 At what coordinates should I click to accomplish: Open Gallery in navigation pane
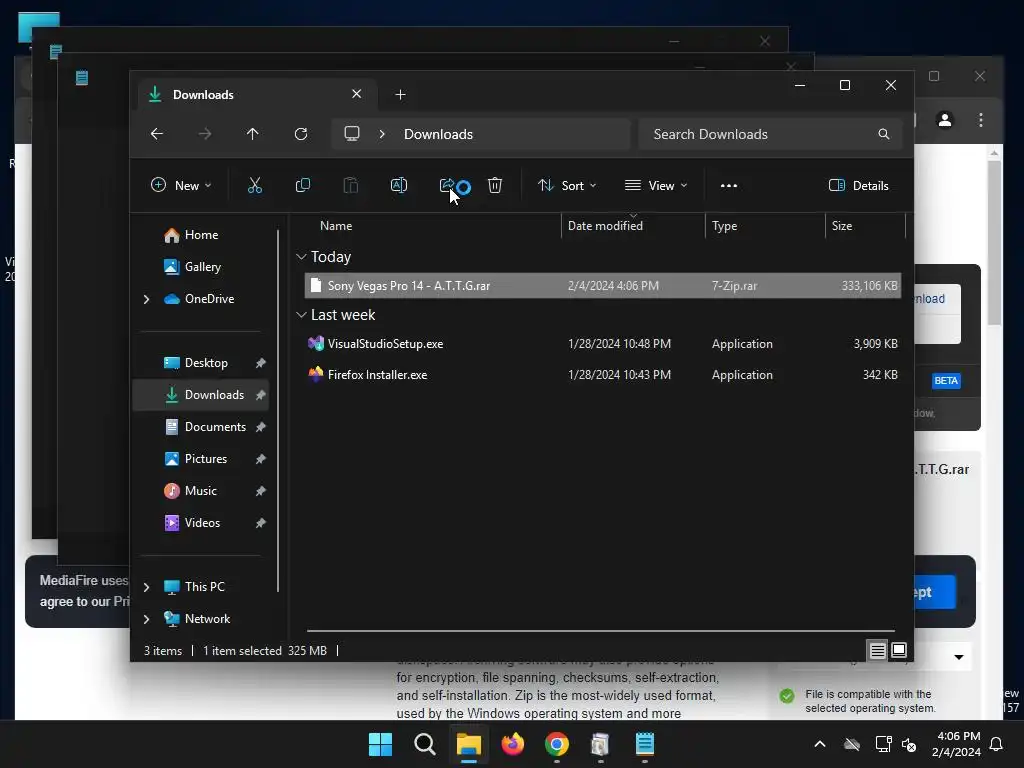pyautogui.click(x=202, y=267)
